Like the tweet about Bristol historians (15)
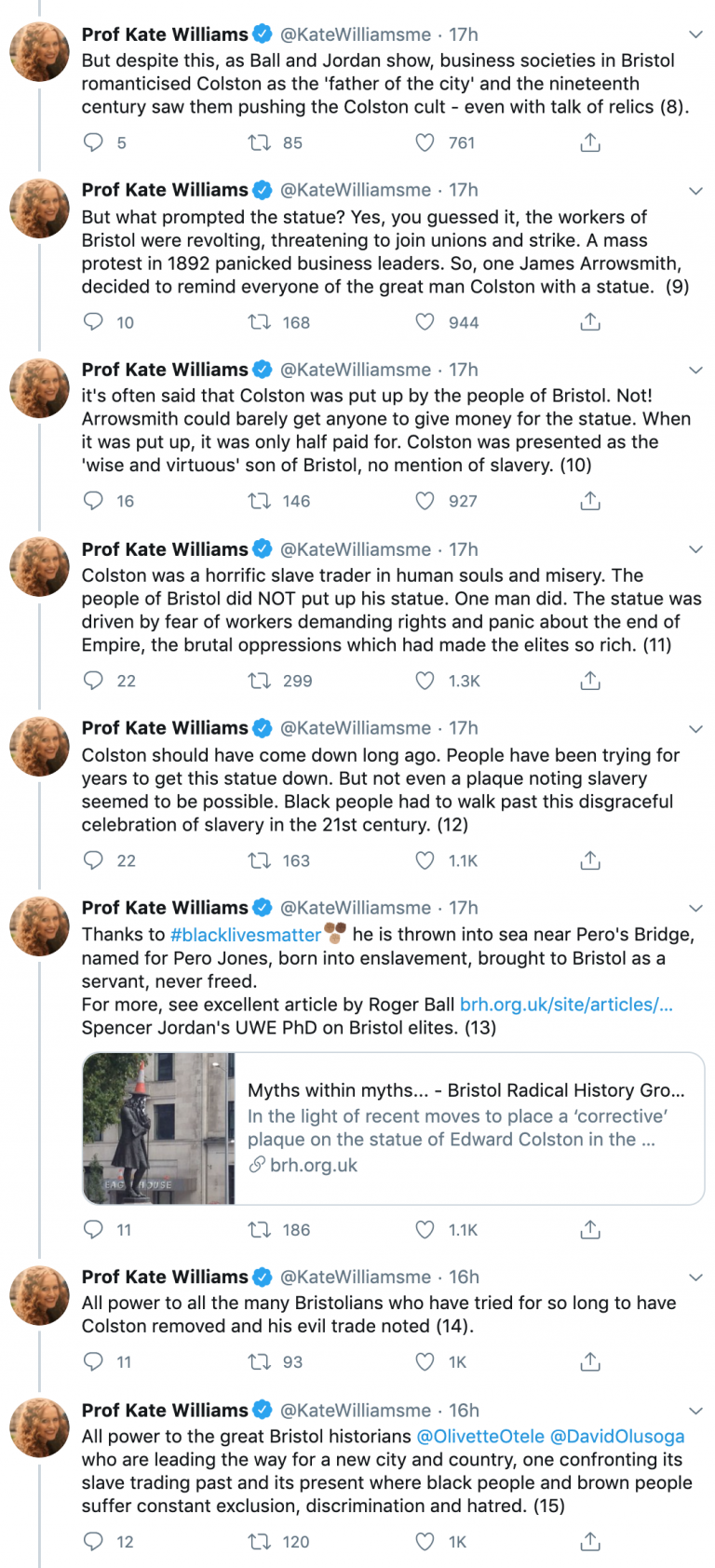715x1568 pixels. tap(425, 1542)
